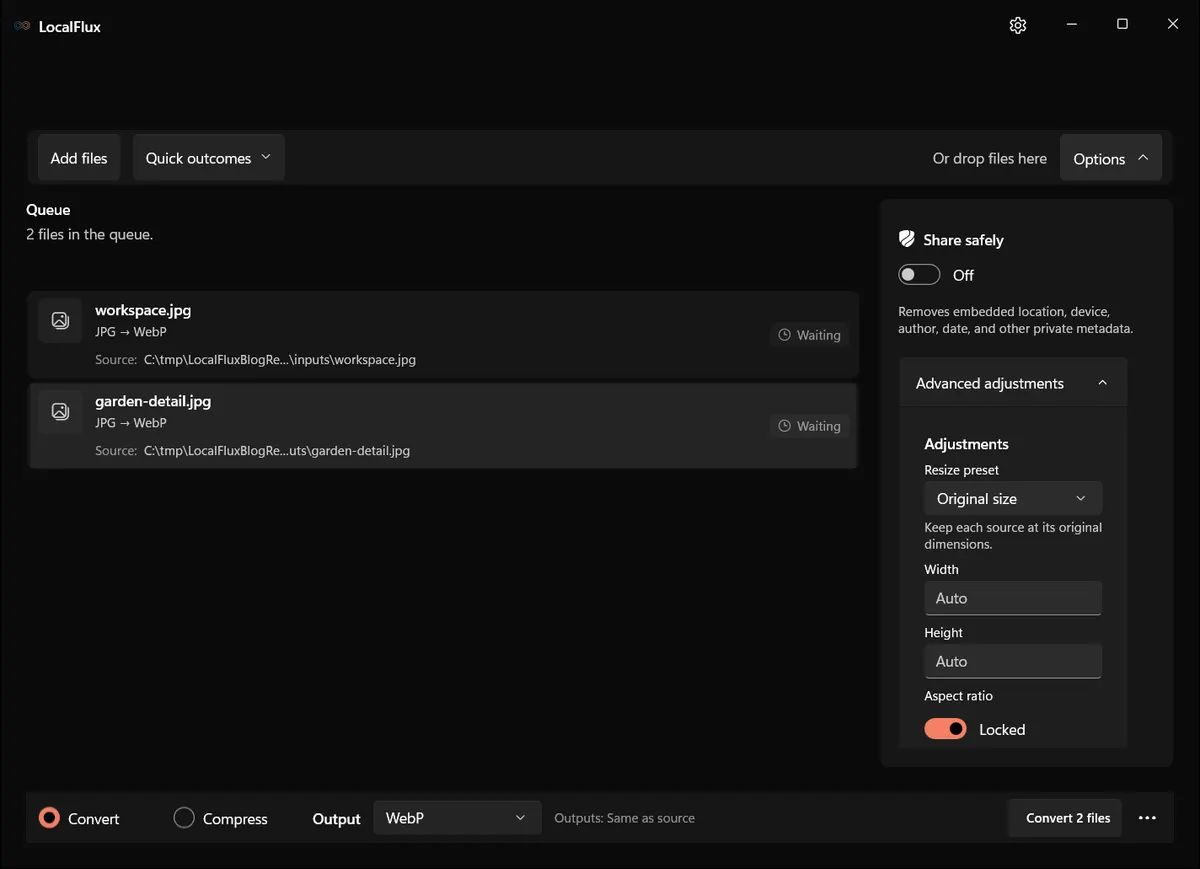Open the three-dots more actions menu
This screenshot has height=869, width=1200.
point(1147,818)
